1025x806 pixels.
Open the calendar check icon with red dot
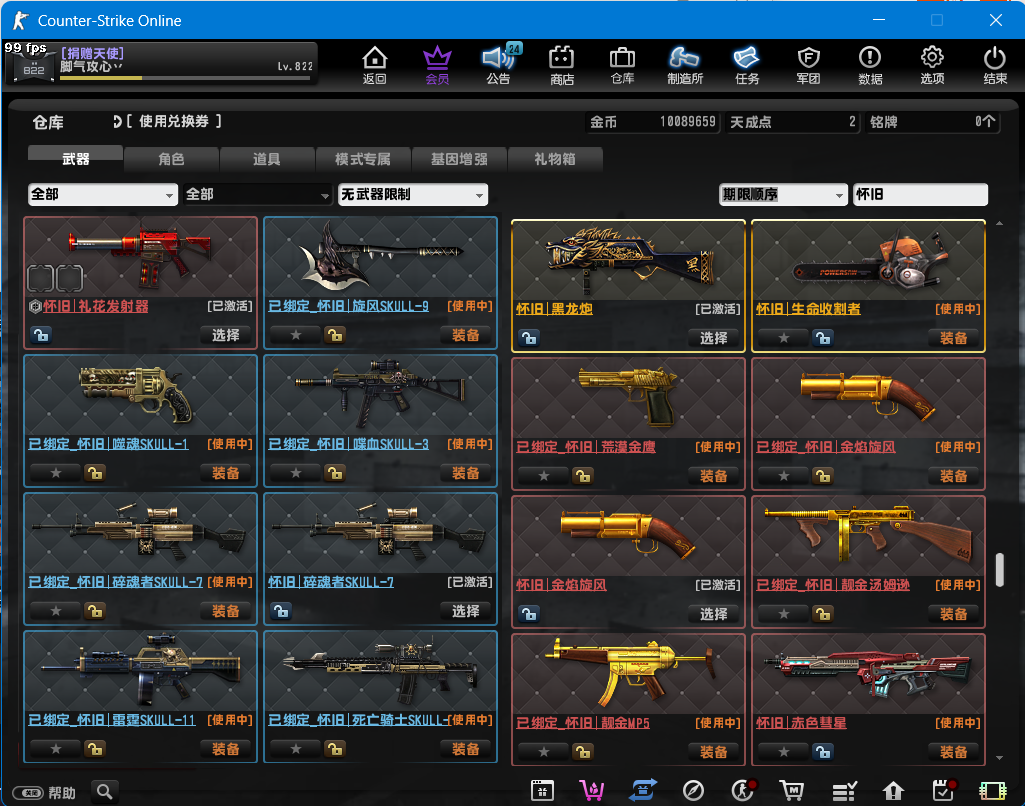pyautogui.click(x=943, y=791)
